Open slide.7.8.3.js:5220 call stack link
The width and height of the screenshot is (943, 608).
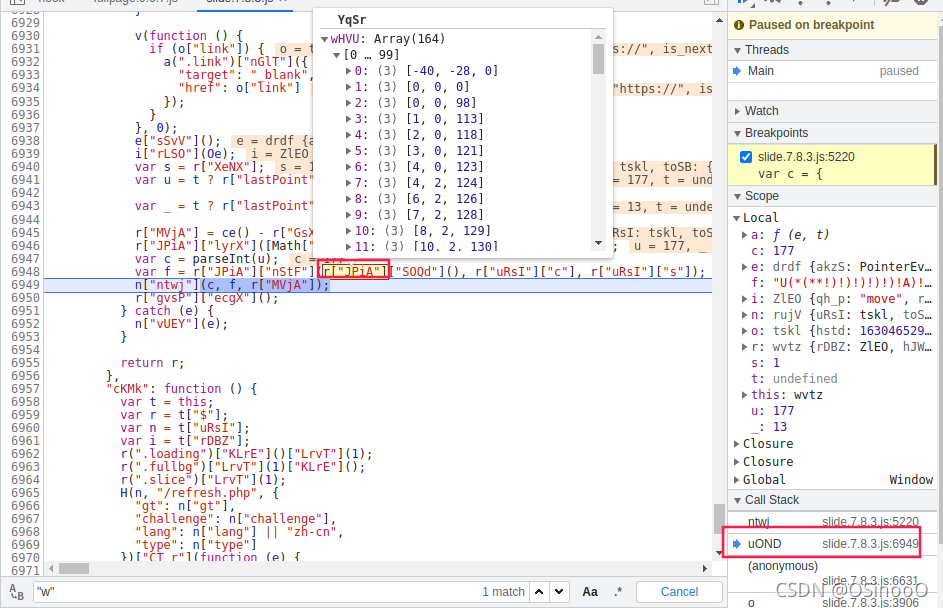(x=870, y=522)
